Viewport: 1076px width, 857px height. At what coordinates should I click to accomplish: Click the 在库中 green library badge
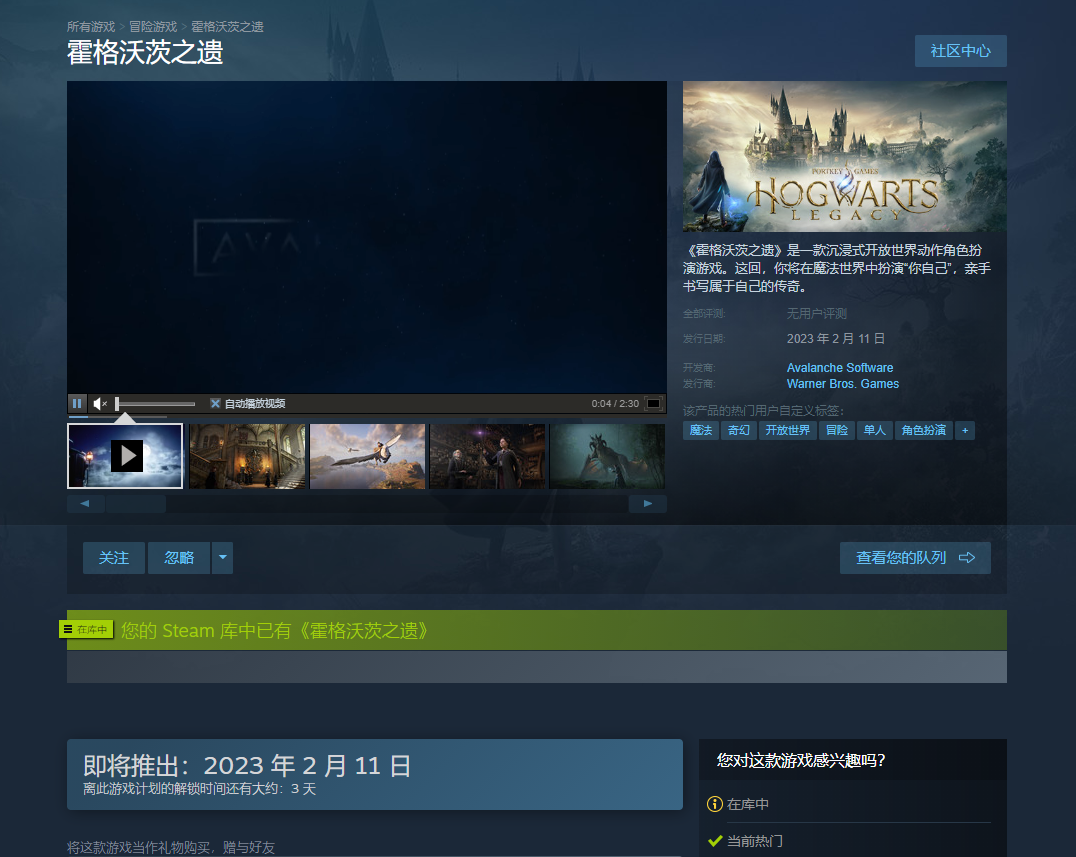point(86,629)
